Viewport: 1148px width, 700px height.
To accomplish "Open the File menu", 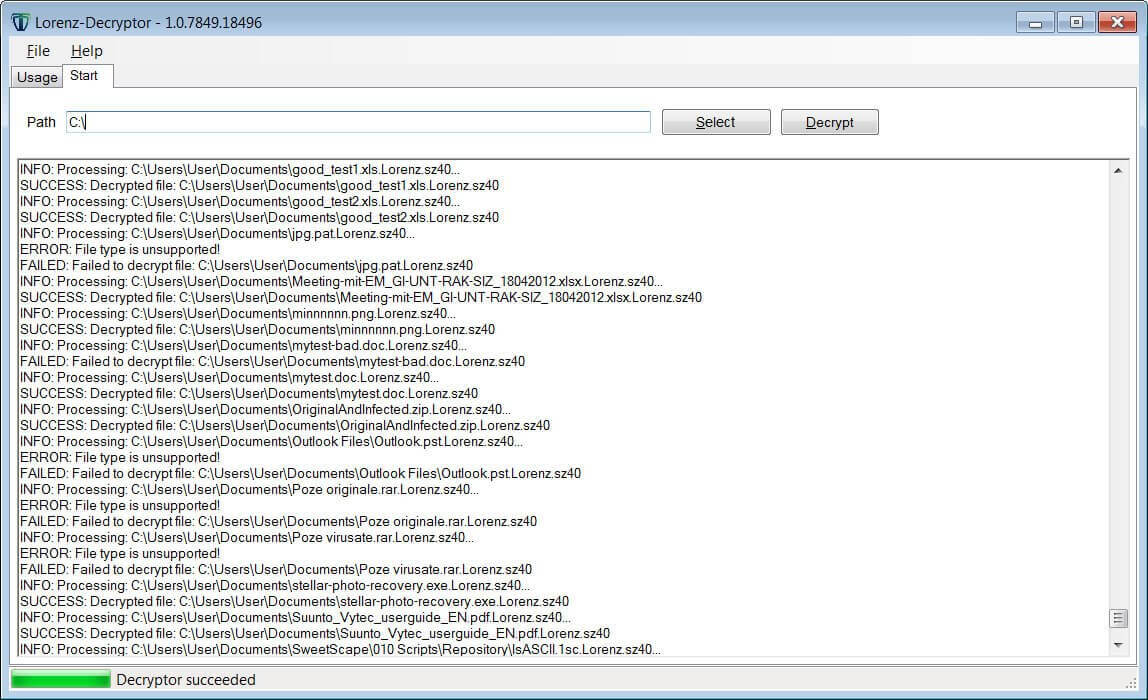I will 38,51.
